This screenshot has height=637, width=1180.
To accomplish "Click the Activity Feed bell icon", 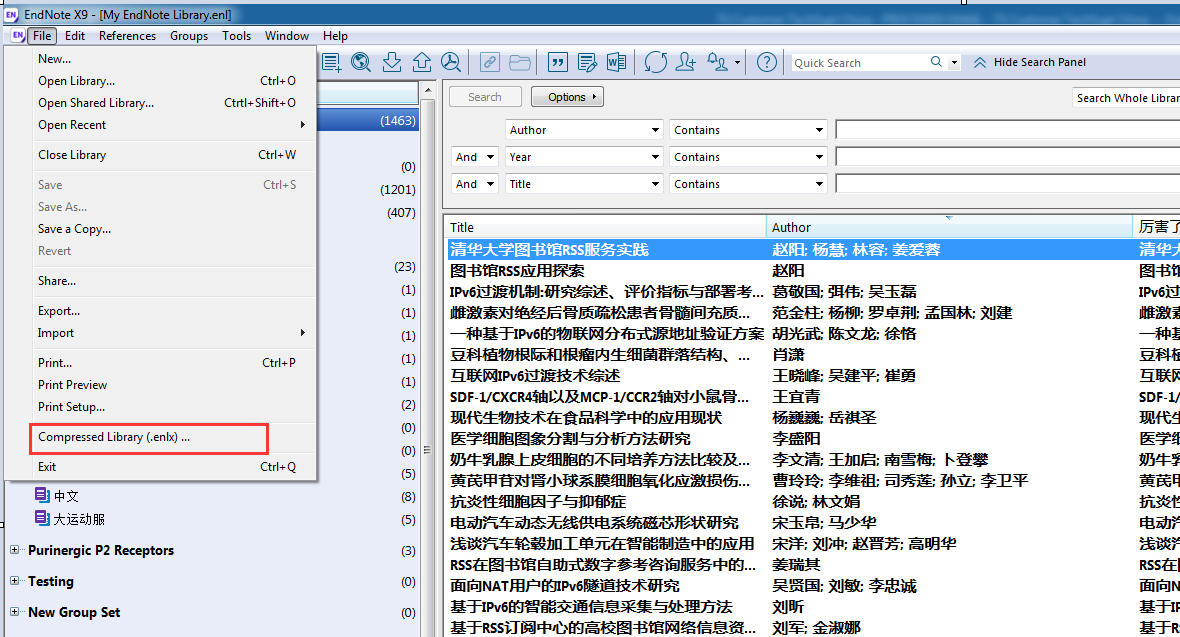I will [717, 62].
